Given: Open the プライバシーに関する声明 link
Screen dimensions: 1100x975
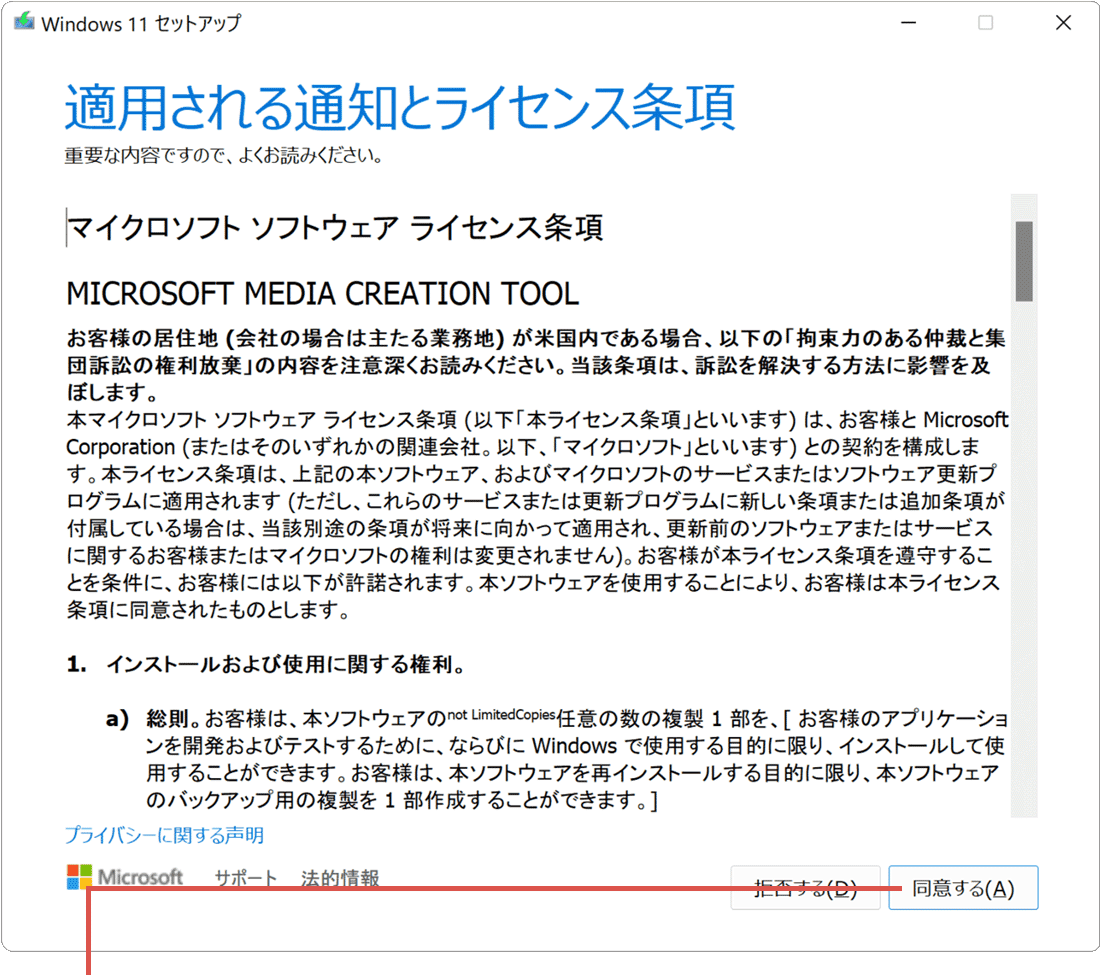Looking at the screenshot, I should 164,835.
